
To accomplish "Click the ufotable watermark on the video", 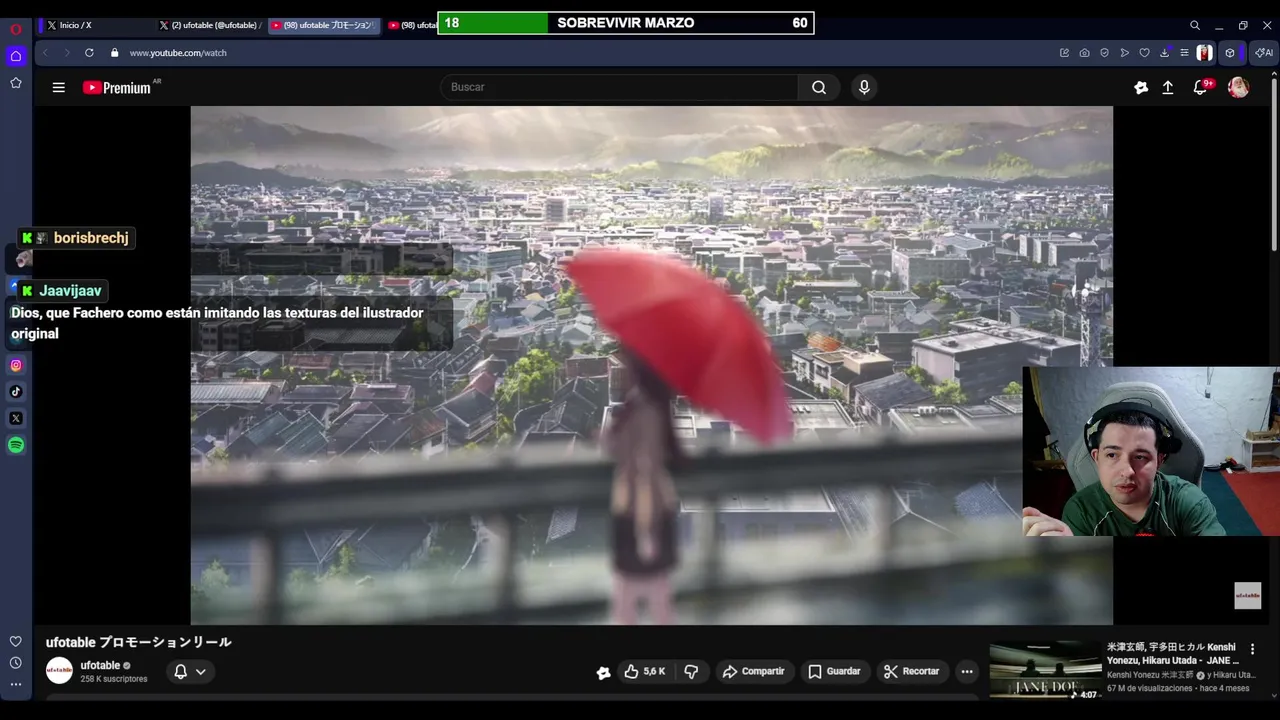I will tap(1247, 596).
